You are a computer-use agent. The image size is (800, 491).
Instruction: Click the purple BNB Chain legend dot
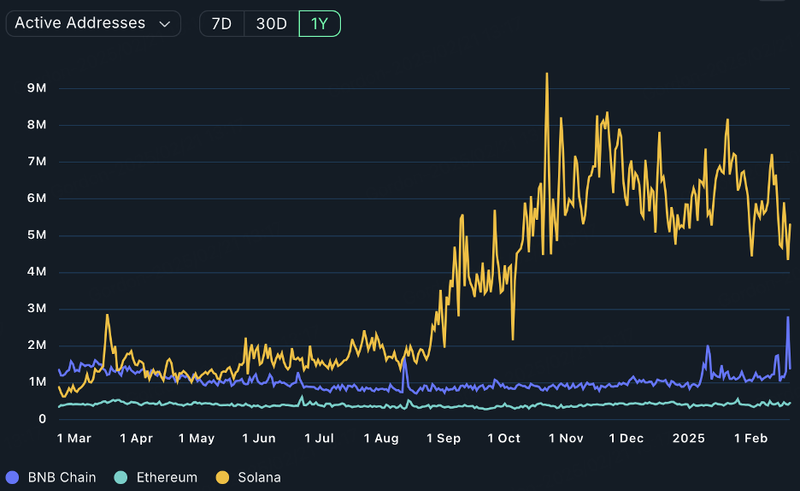[x=13, y=477]
